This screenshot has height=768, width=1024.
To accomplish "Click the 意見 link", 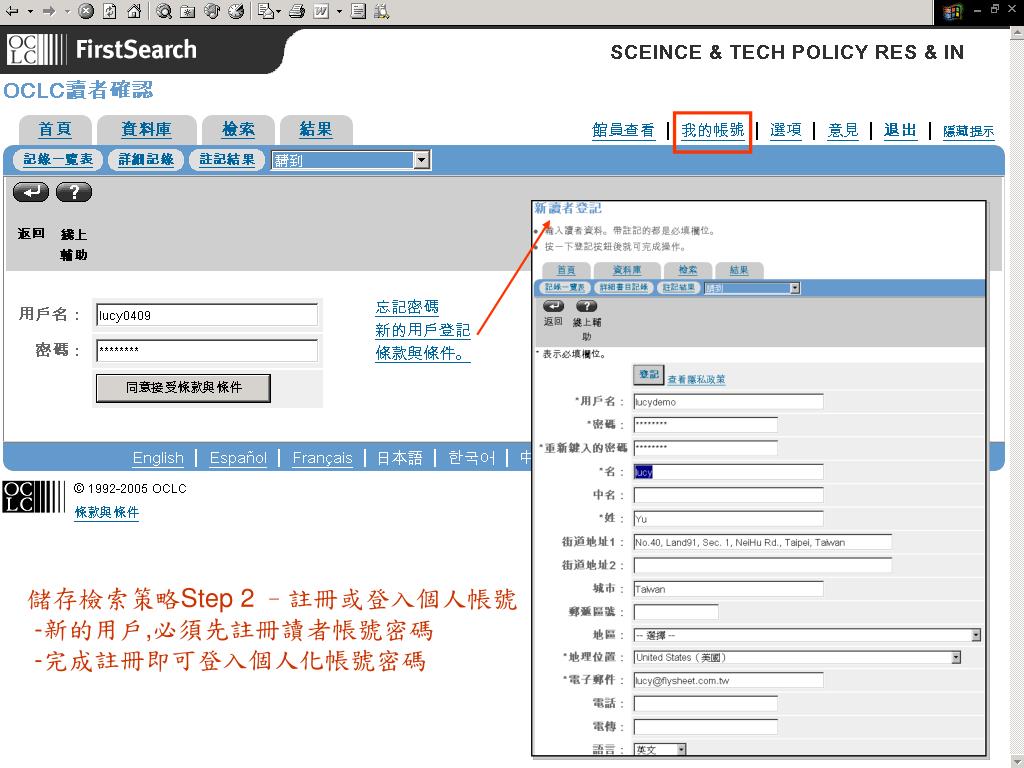I will tap(843, 130).
